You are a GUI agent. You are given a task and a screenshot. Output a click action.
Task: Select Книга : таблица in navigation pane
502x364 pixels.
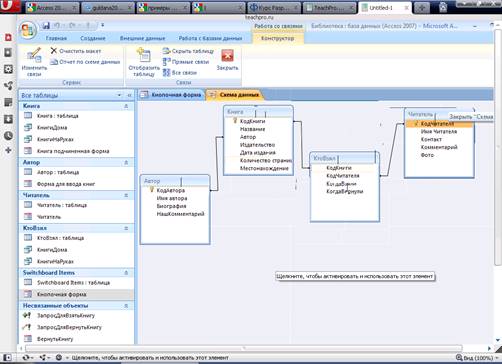pyautogui.click(x=57, y=116)
